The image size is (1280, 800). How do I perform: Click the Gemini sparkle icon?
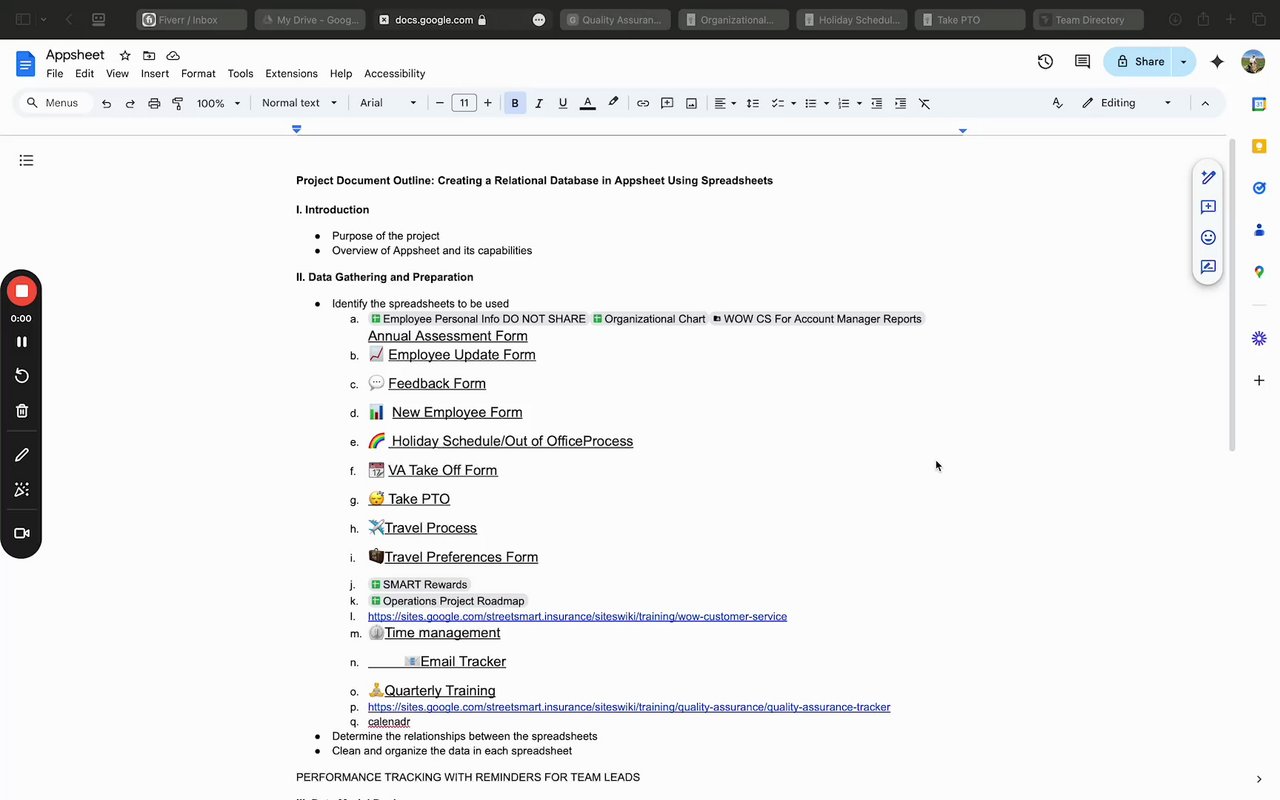1217,61
